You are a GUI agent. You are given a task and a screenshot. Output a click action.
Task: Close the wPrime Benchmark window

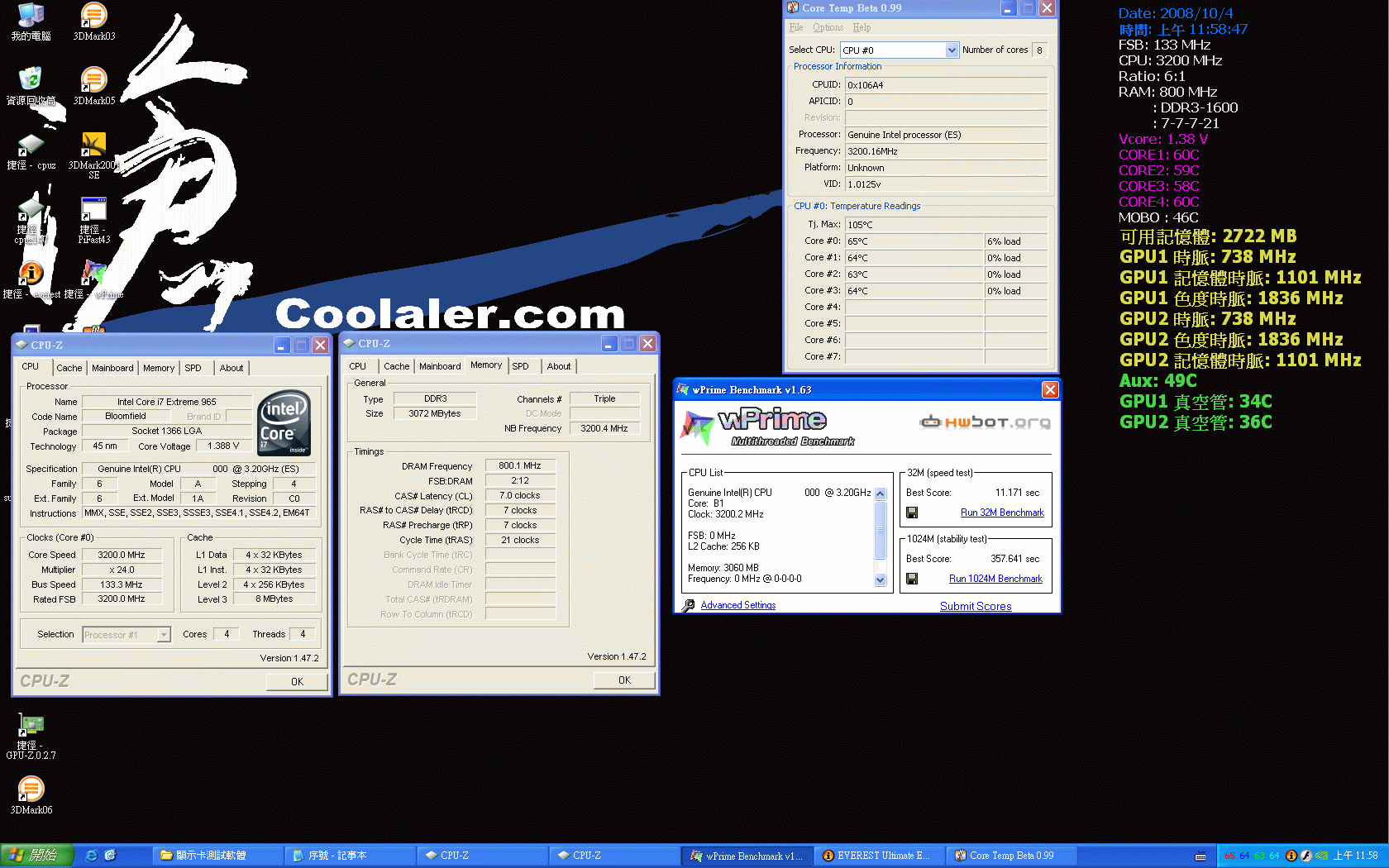(x=1050, y=389)
